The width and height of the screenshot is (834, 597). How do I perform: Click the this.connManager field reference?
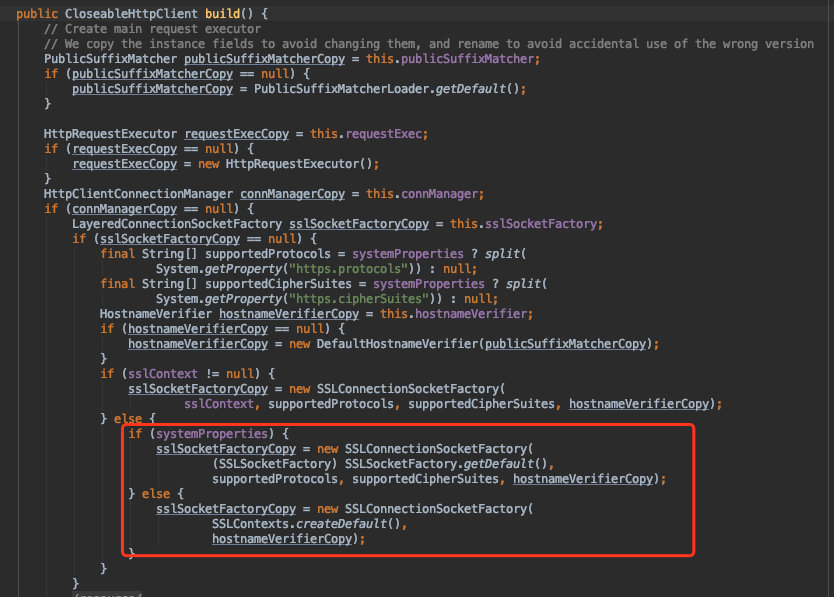click(x=424, y=194)
